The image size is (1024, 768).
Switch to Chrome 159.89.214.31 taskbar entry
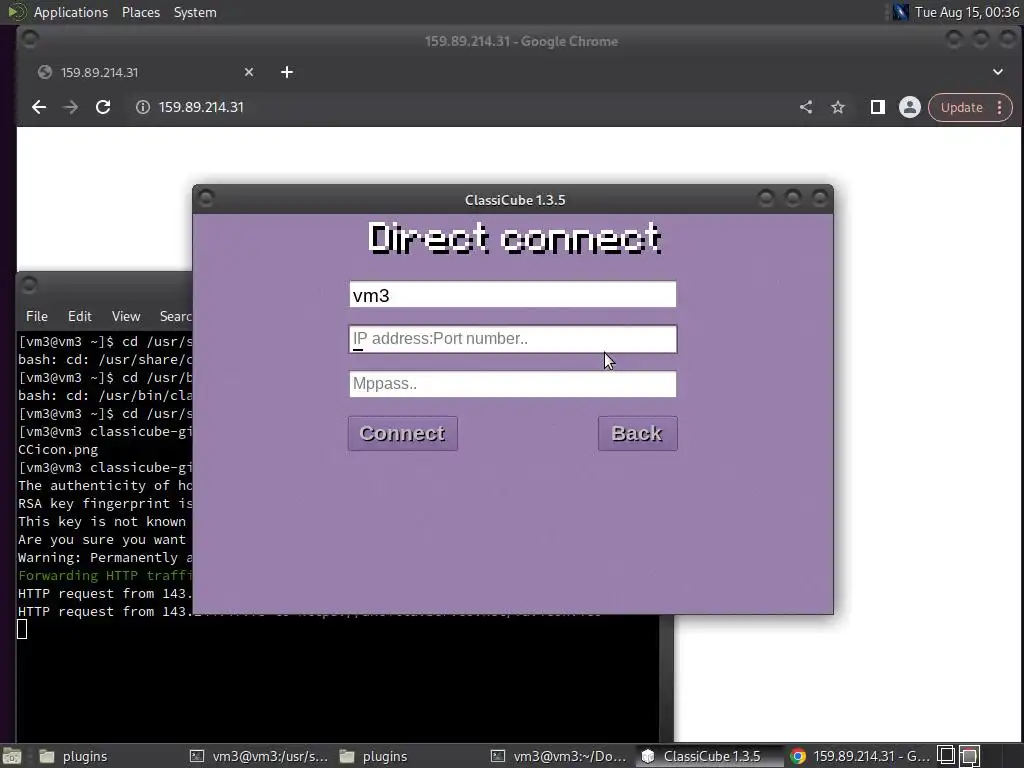[x=859, y=756]
